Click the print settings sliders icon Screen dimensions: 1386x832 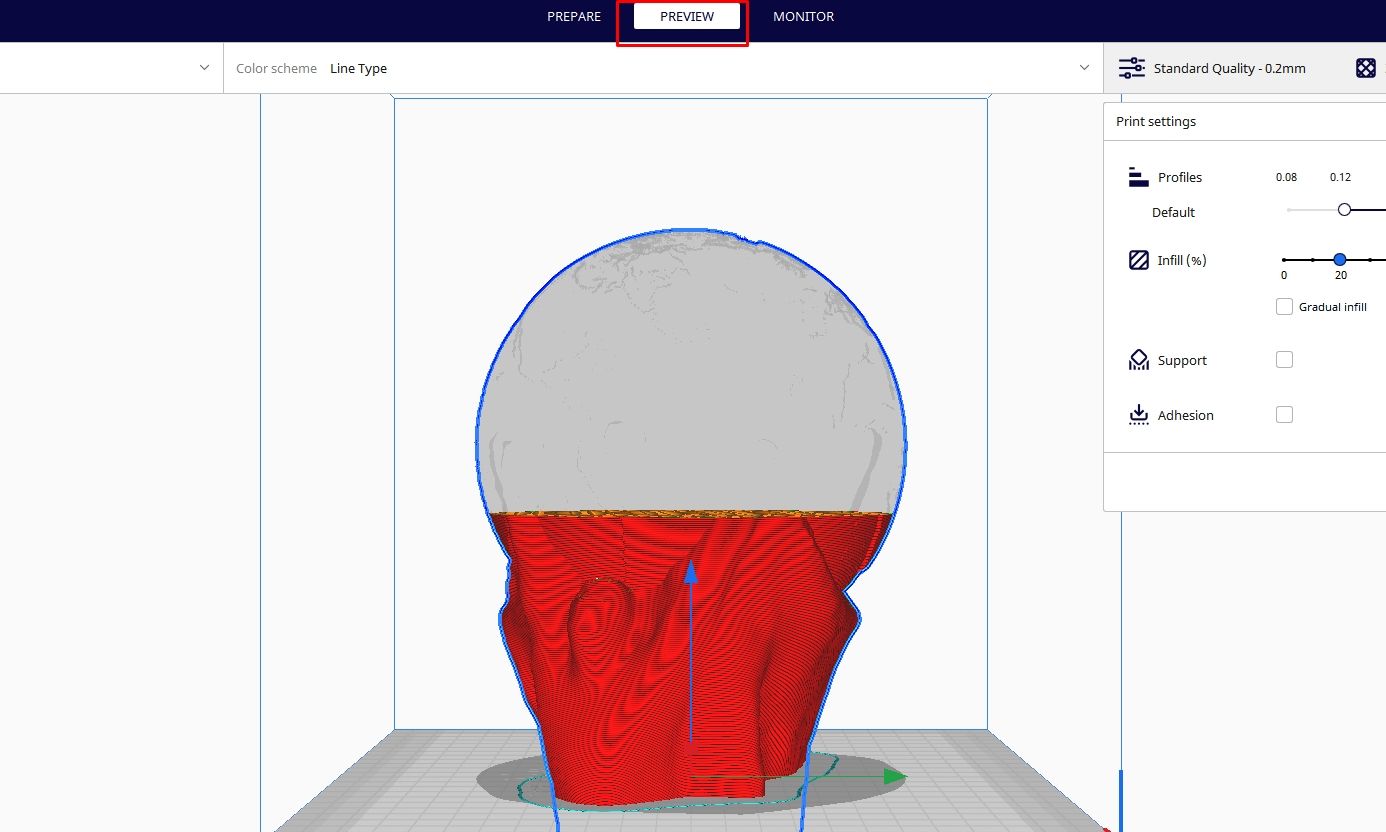(1131, 67)
